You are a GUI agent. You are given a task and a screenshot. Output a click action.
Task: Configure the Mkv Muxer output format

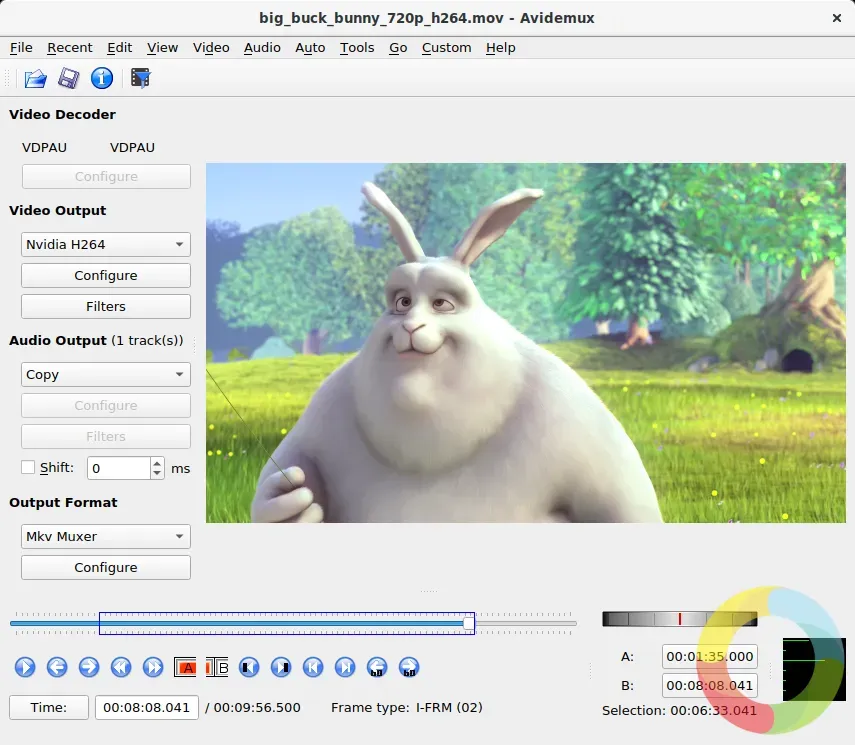point(106,568)
